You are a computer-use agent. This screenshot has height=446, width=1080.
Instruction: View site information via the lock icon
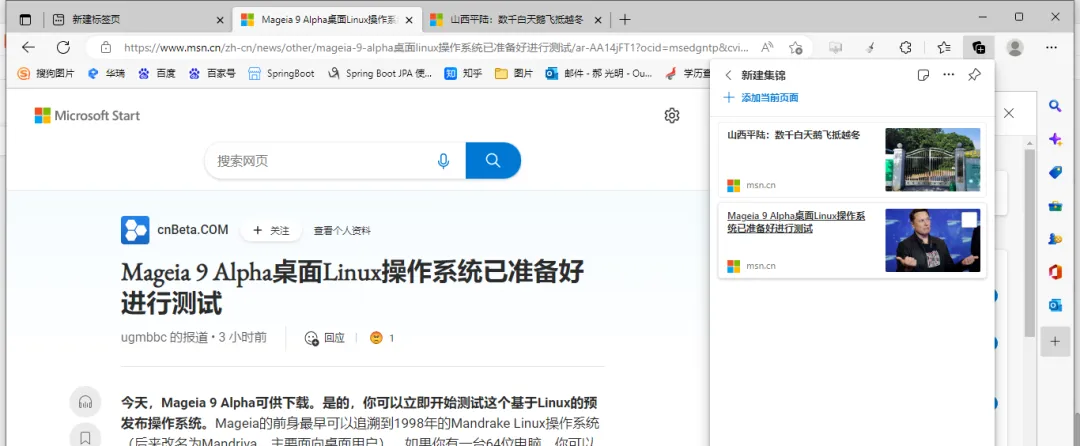pyautogui.click(x=105, y=47)
